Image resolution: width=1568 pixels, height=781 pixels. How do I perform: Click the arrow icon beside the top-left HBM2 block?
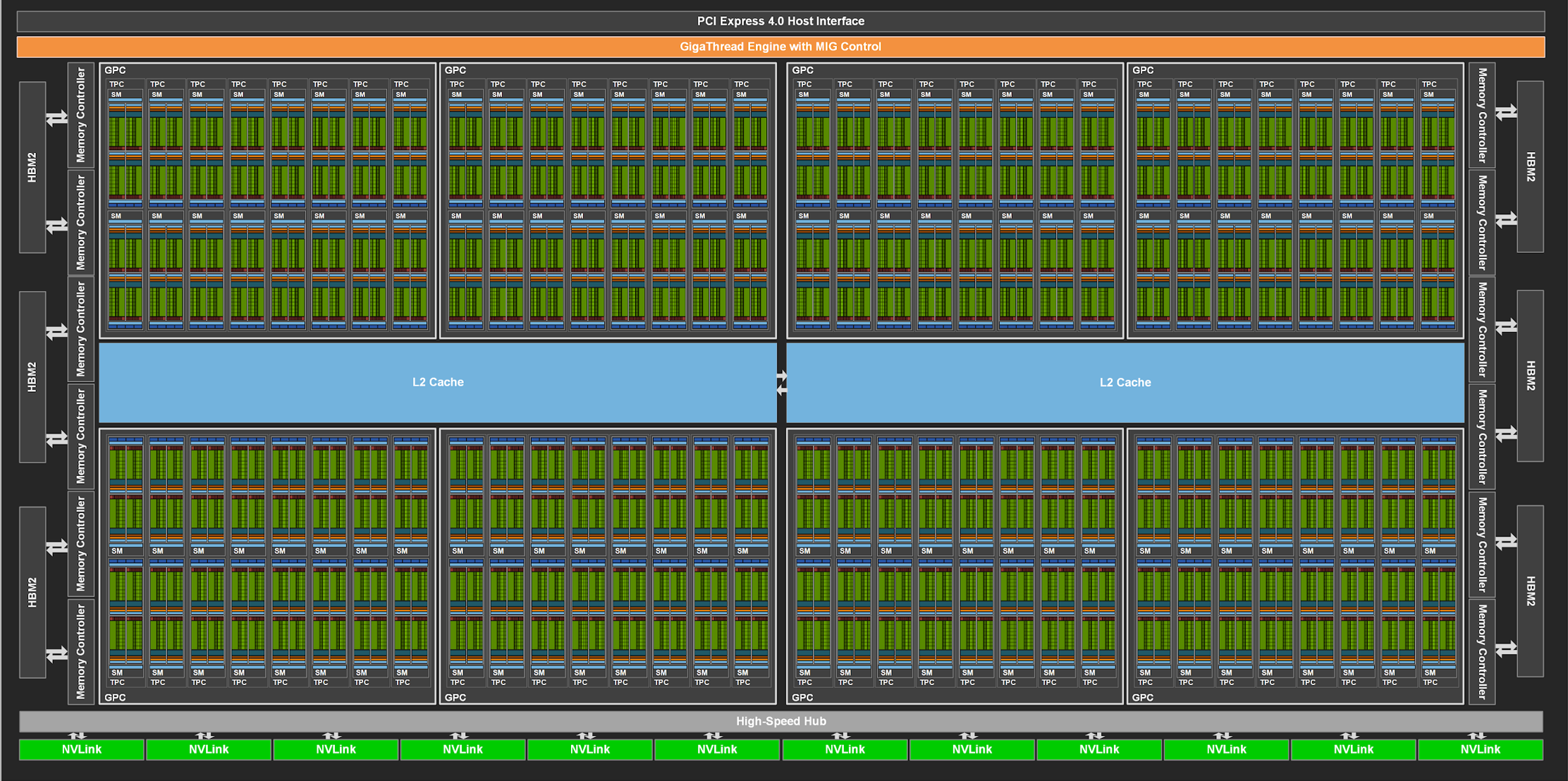click(x=57, y=118)
